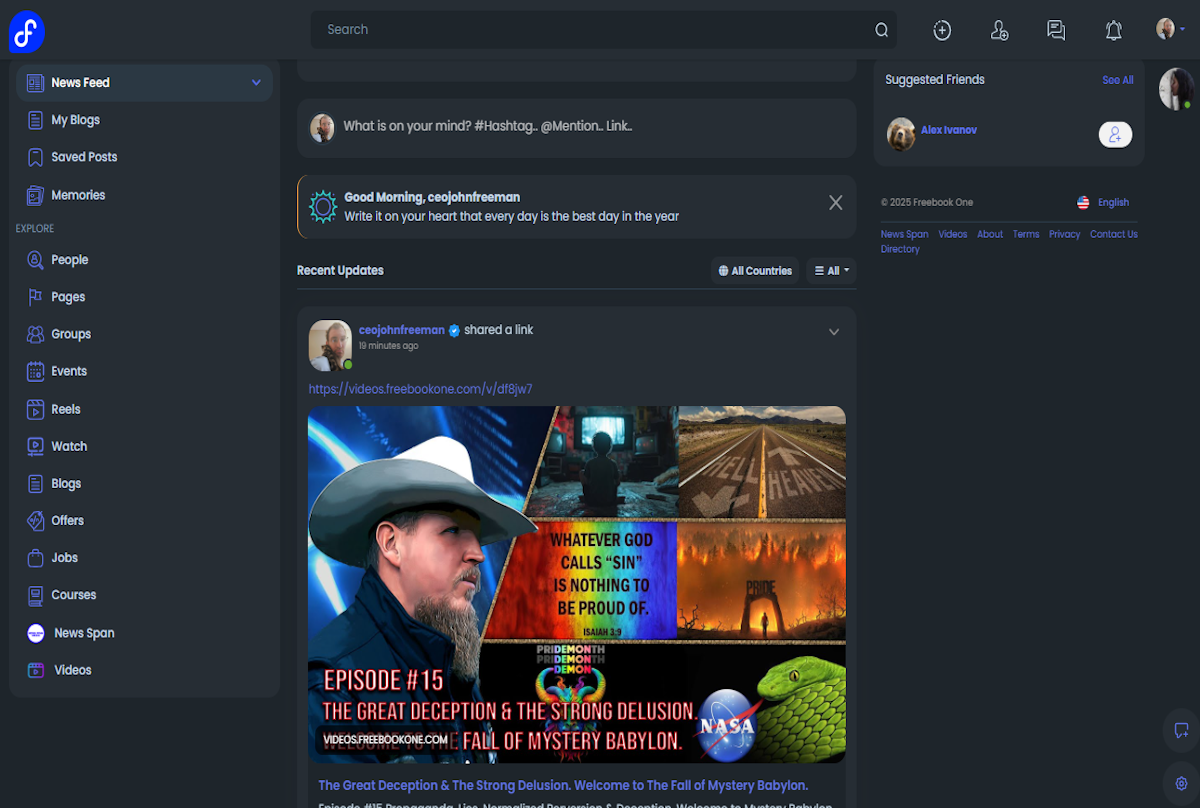Viewport: 1200px width, 808px height.
Task: Click the See All suggested friends link
Action: (1117, 80)
